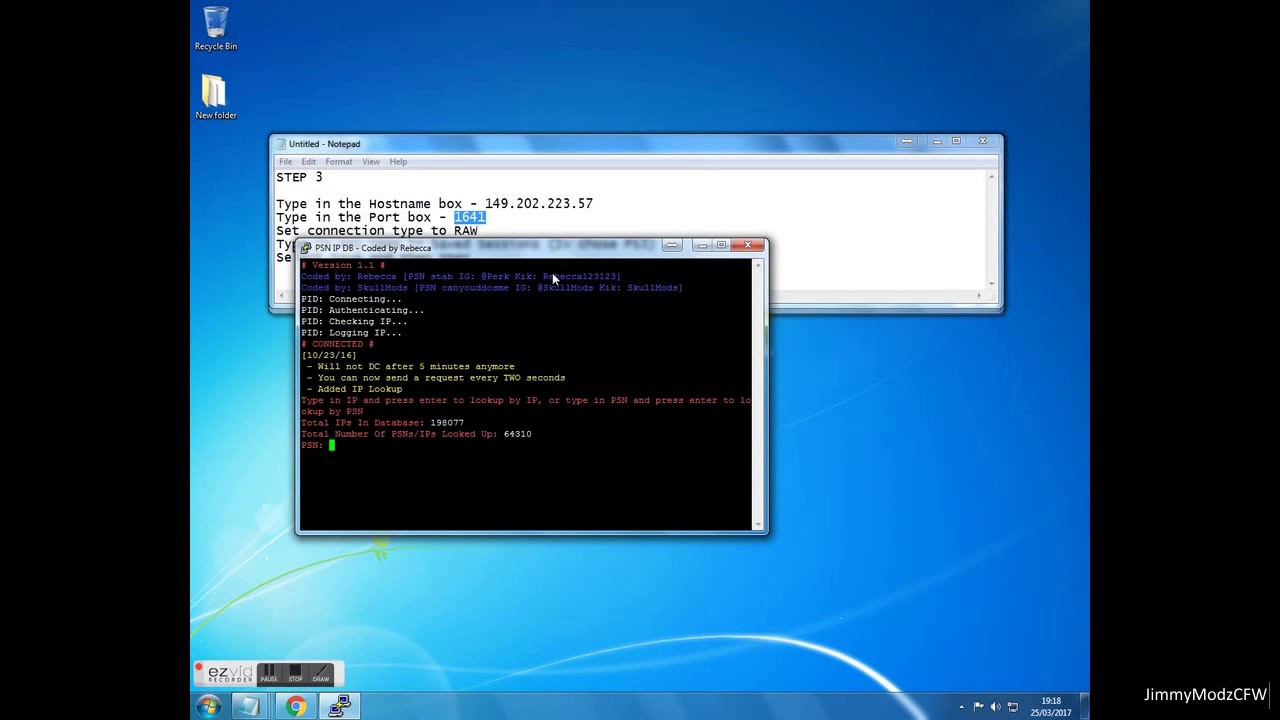Image resolution: width=1280 pixels, height=720 pixels.
Task: Click 'Set connection type to RAW' line
Action: (377, 231)
